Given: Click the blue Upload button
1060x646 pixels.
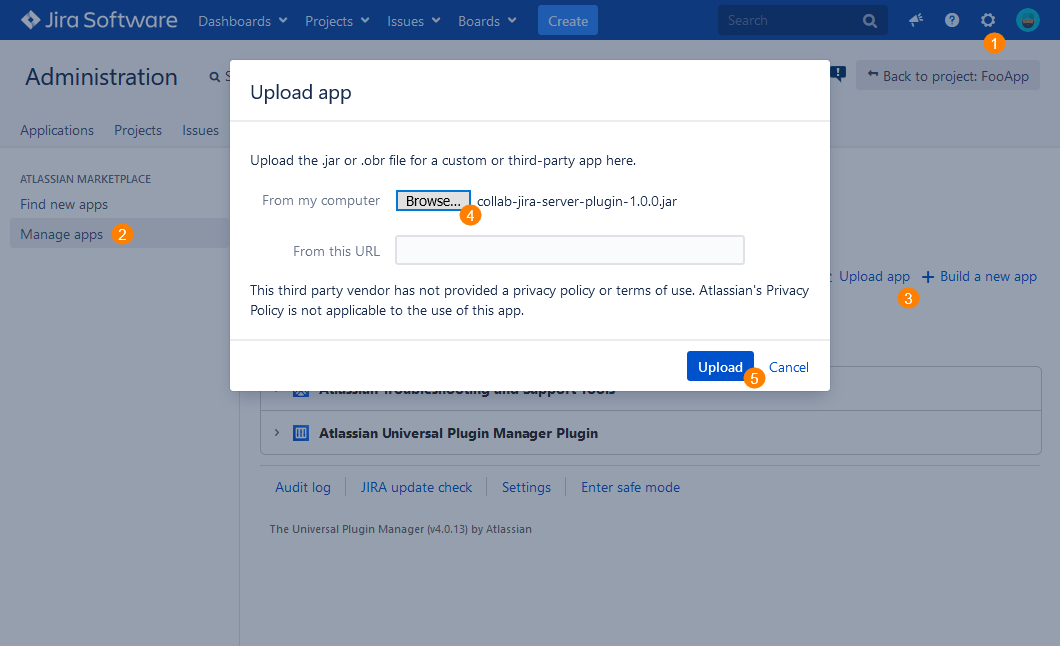Looking at the screenshot, I should pos(720,367).
